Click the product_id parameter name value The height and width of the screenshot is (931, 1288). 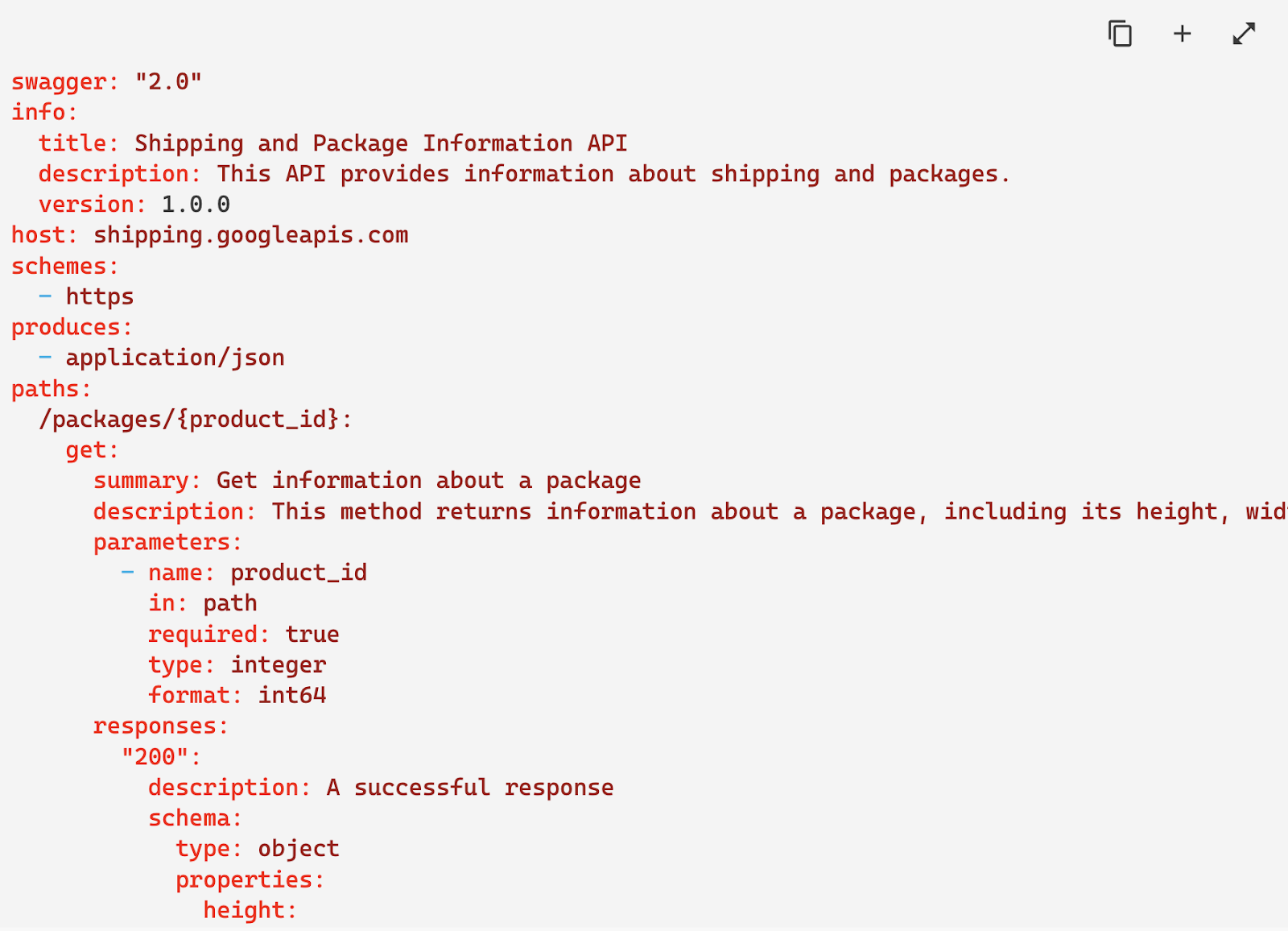tap(298, 573)
